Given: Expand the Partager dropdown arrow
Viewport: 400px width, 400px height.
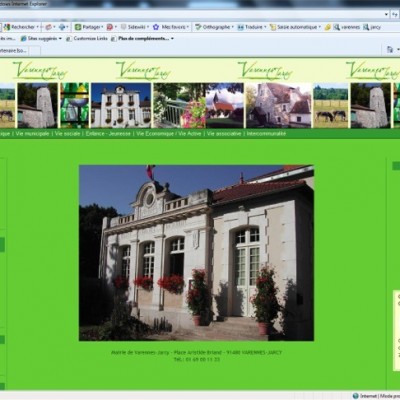Looking at the screenshot, I should coord(102,27).
